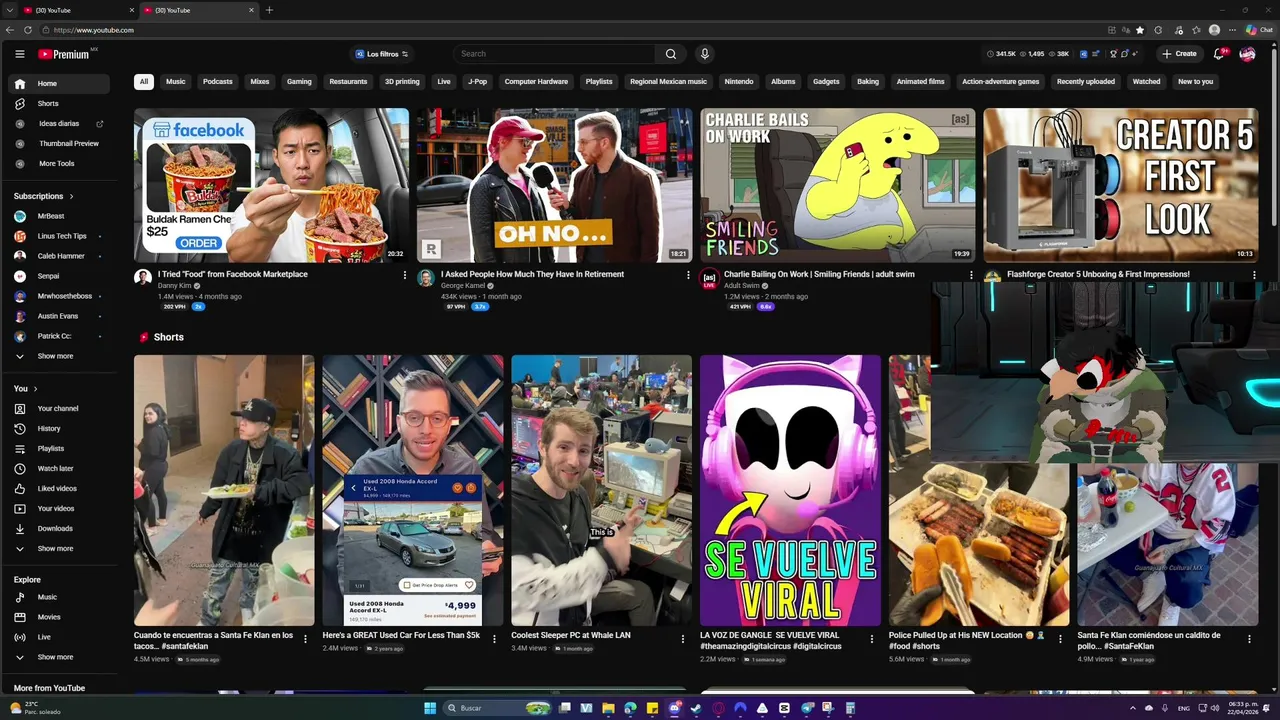Open Explore Live in the sidebar

60,637
